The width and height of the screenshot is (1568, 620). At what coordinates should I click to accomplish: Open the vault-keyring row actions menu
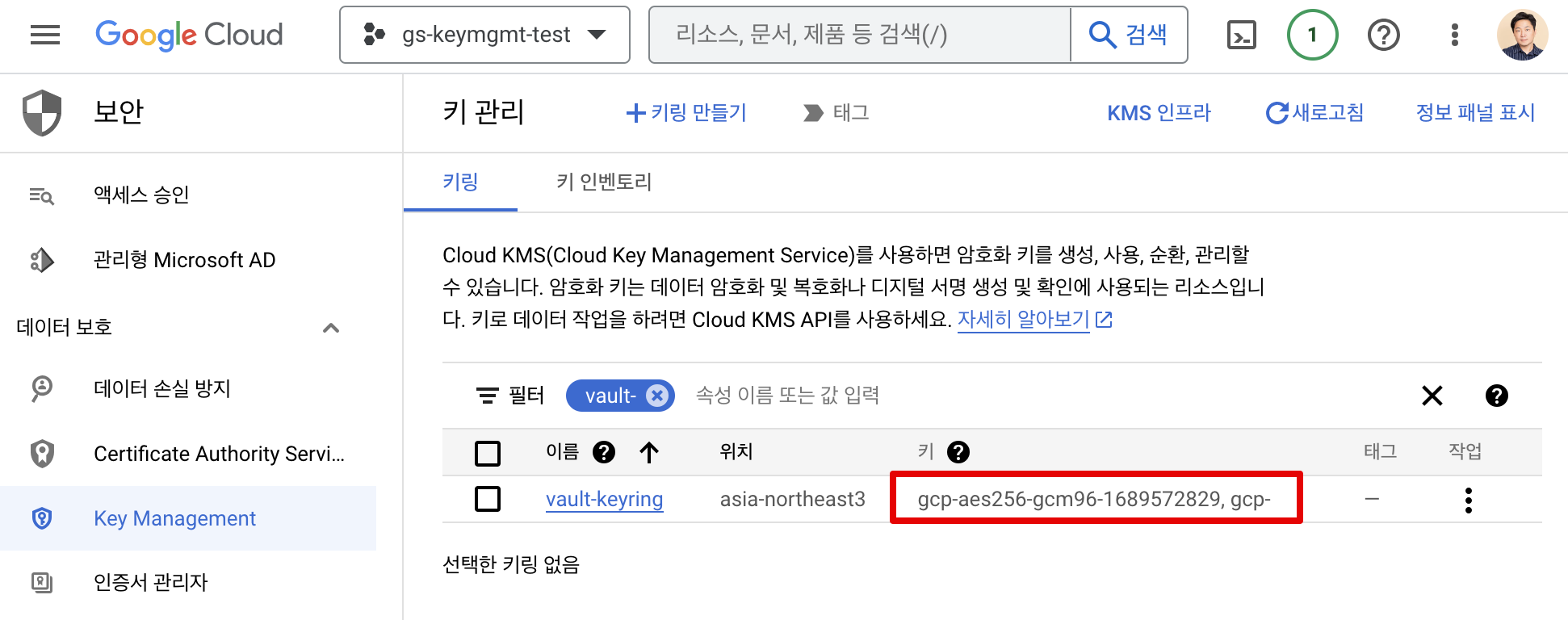tap(1468, 501)
